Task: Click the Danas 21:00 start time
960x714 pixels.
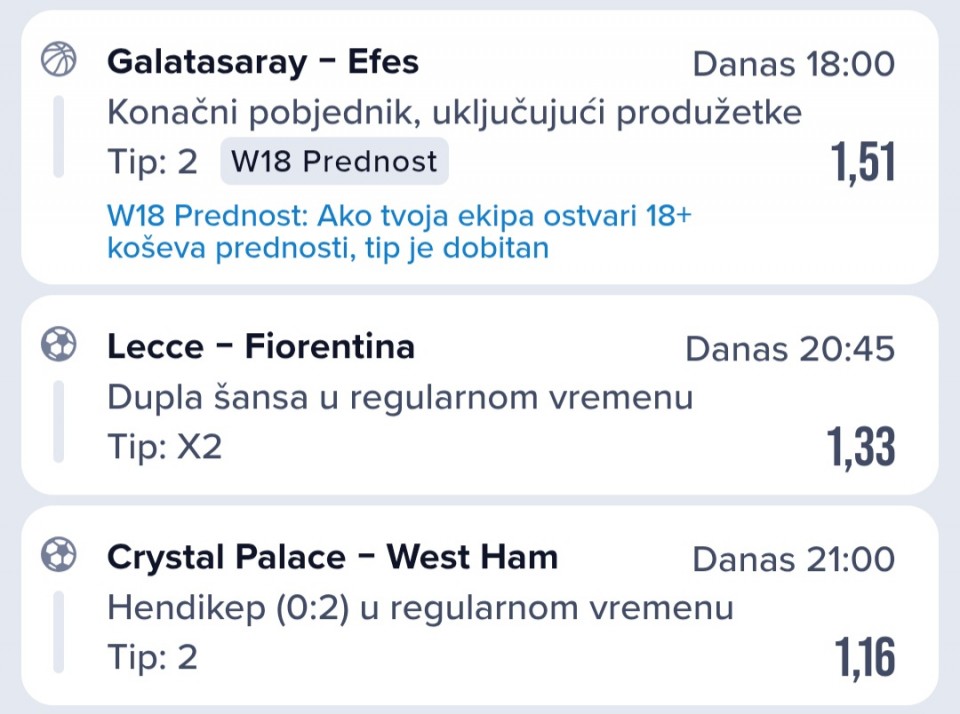Action: (793, 559)
